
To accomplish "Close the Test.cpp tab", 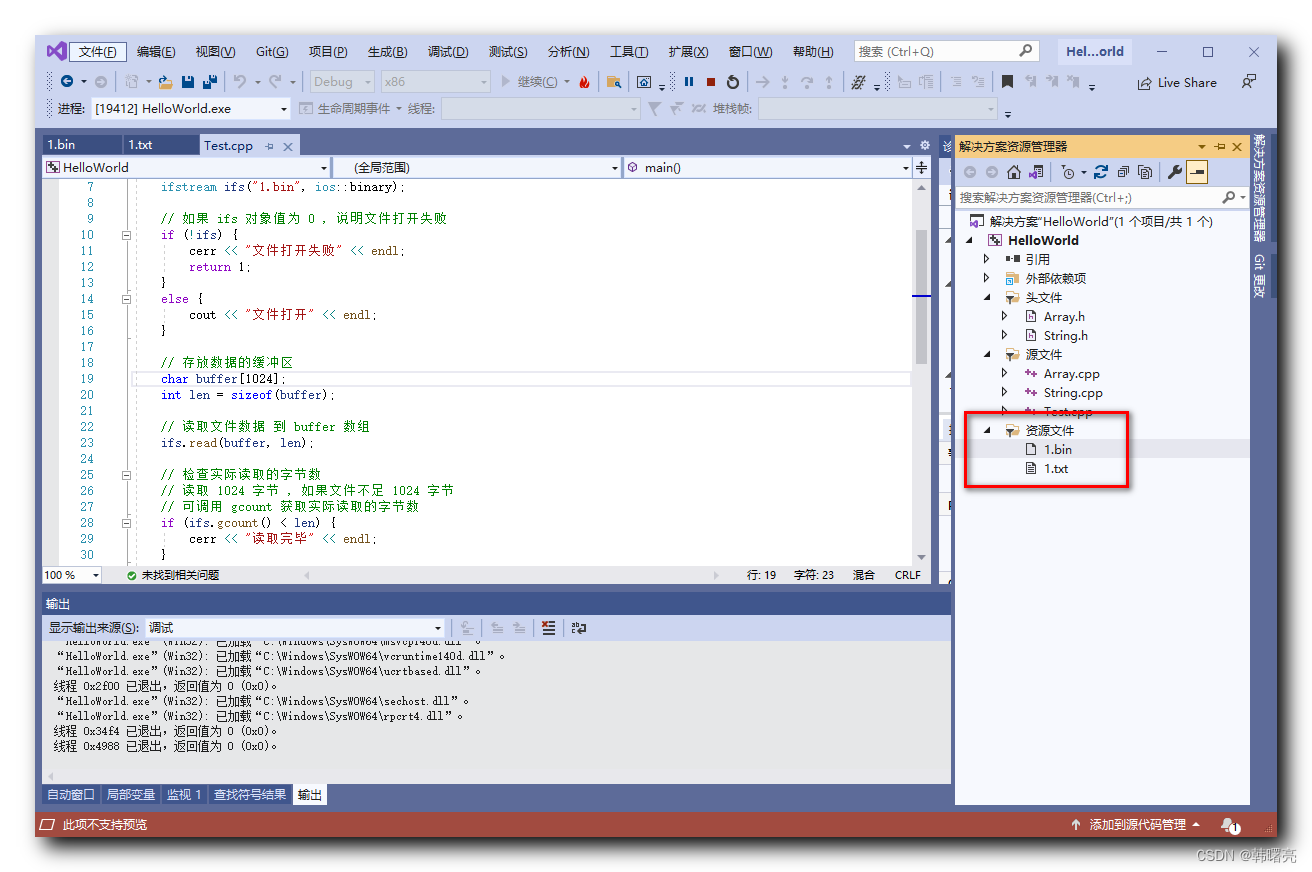I will click(x=288, y=146).
